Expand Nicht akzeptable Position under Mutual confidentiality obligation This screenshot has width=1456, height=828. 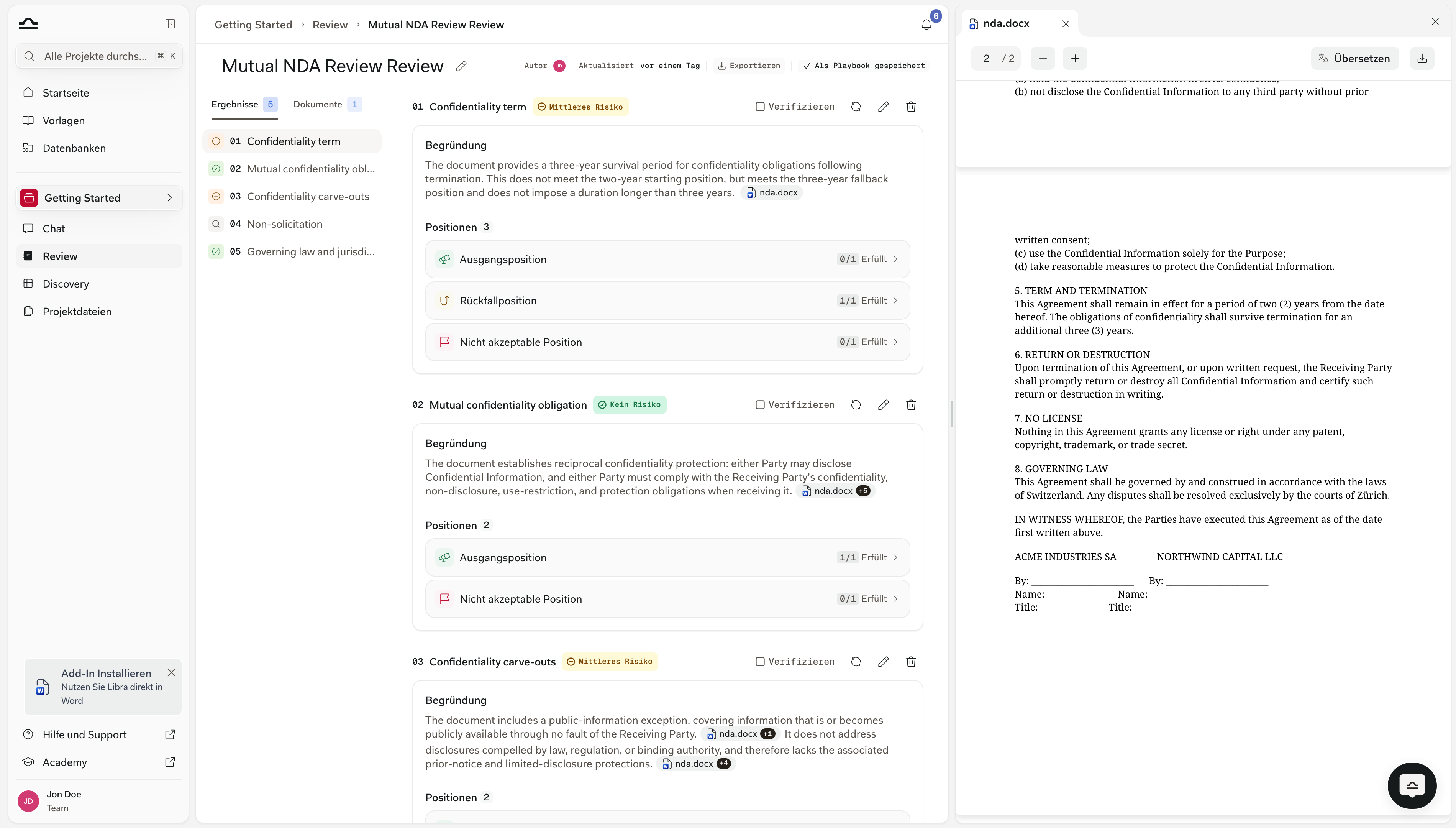point(667,599)
